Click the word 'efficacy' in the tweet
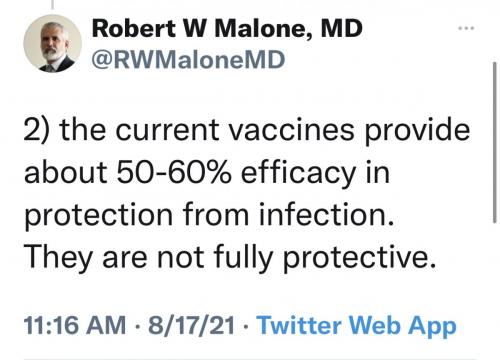Image resolution: width=500 pixels, height=360 pixels. click(298, 174)
